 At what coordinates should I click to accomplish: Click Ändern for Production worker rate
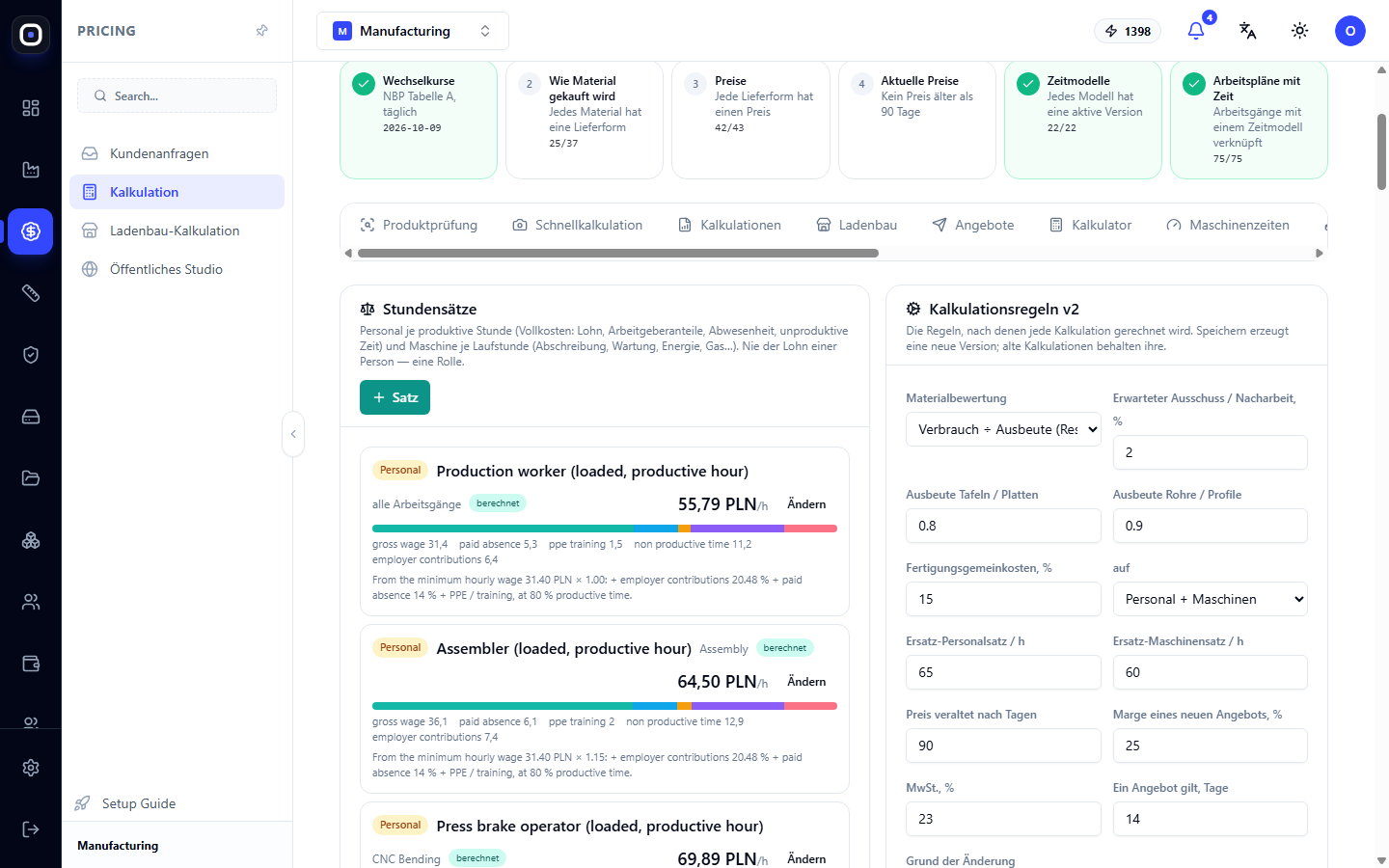(x=806, y=504)
